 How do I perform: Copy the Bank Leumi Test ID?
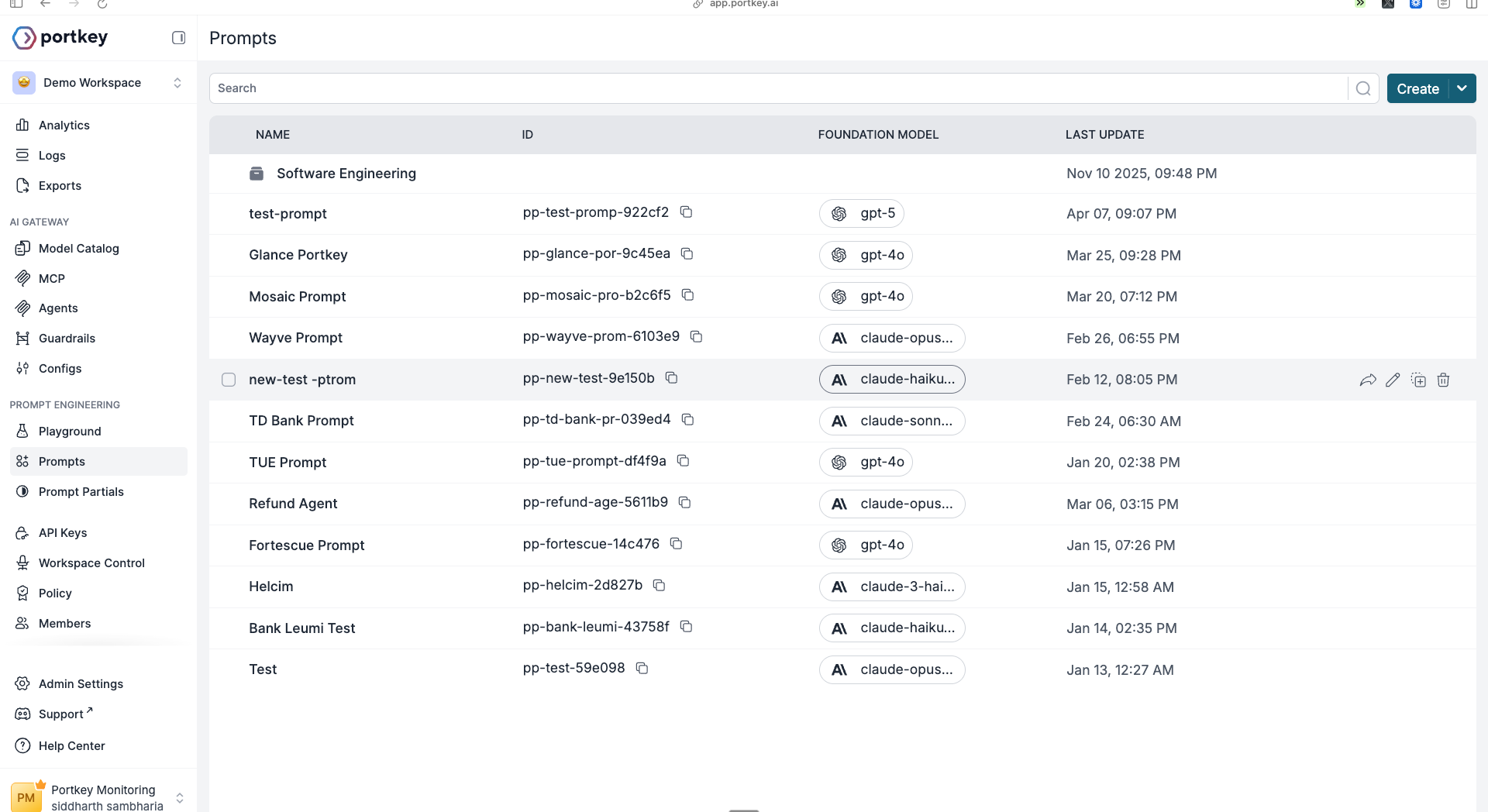686,626
